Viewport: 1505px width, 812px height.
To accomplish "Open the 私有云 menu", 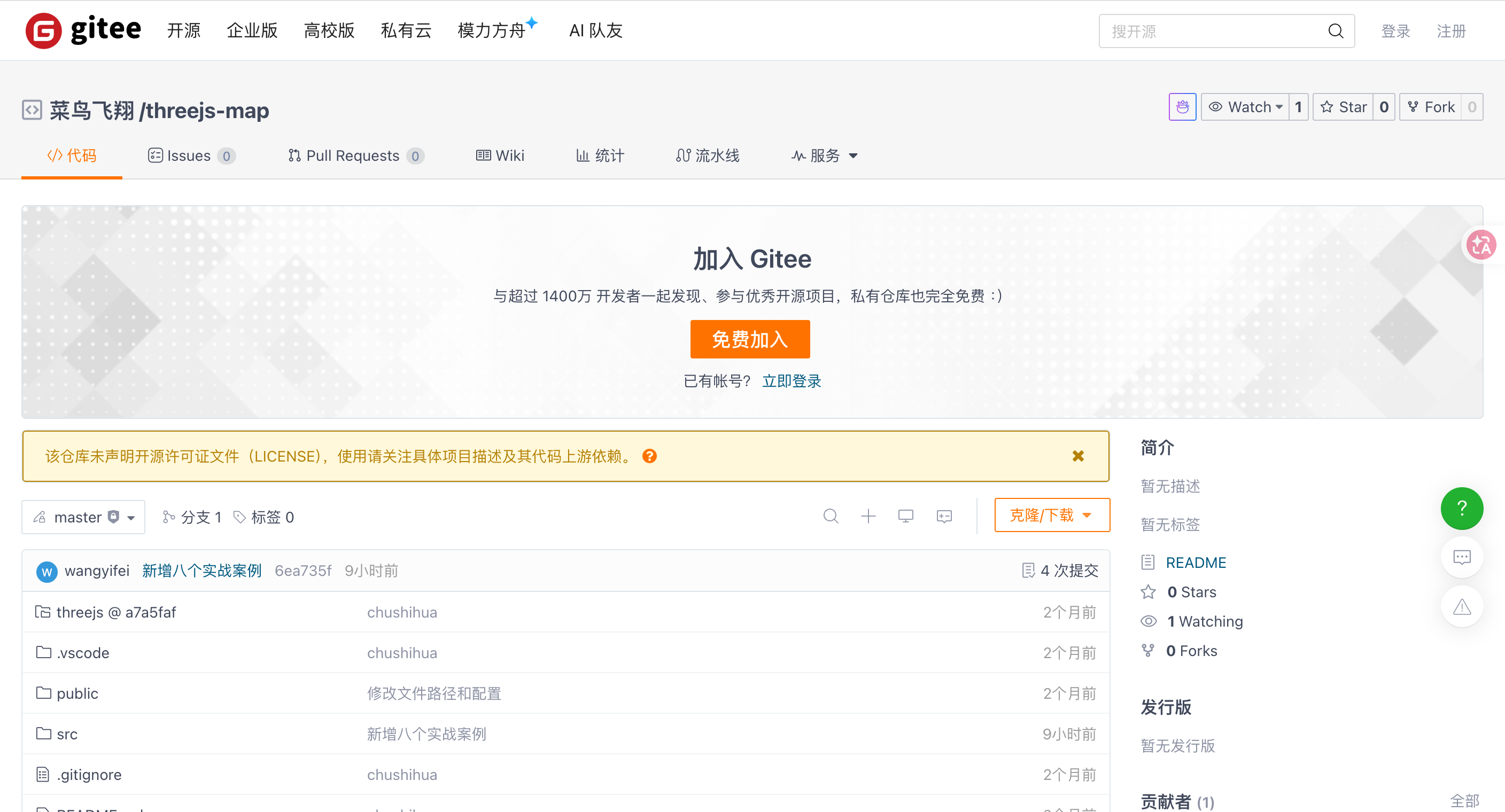I will tap(406, 30).
